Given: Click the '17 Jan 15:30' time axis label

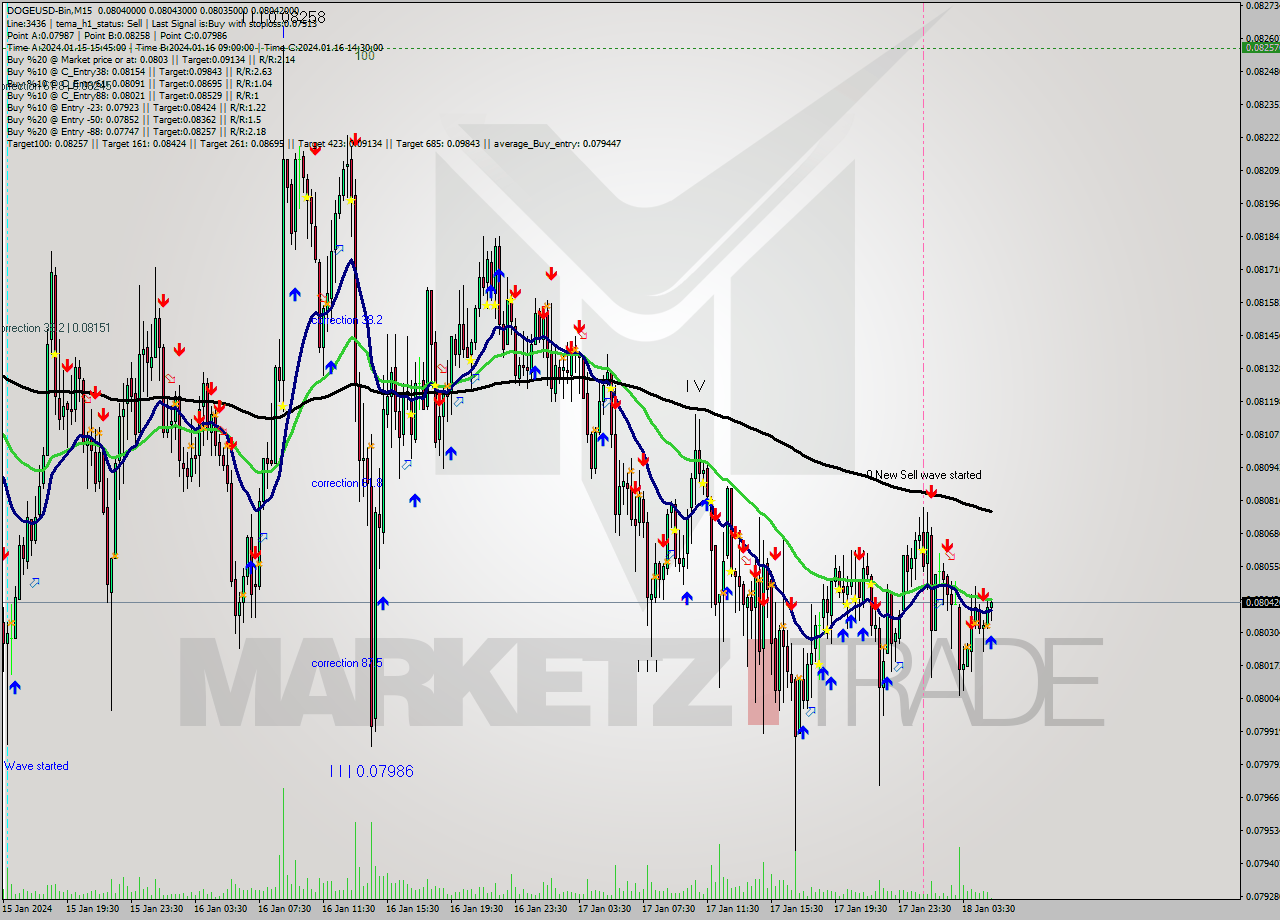Looking at the screenshot, I should [796, 909].
